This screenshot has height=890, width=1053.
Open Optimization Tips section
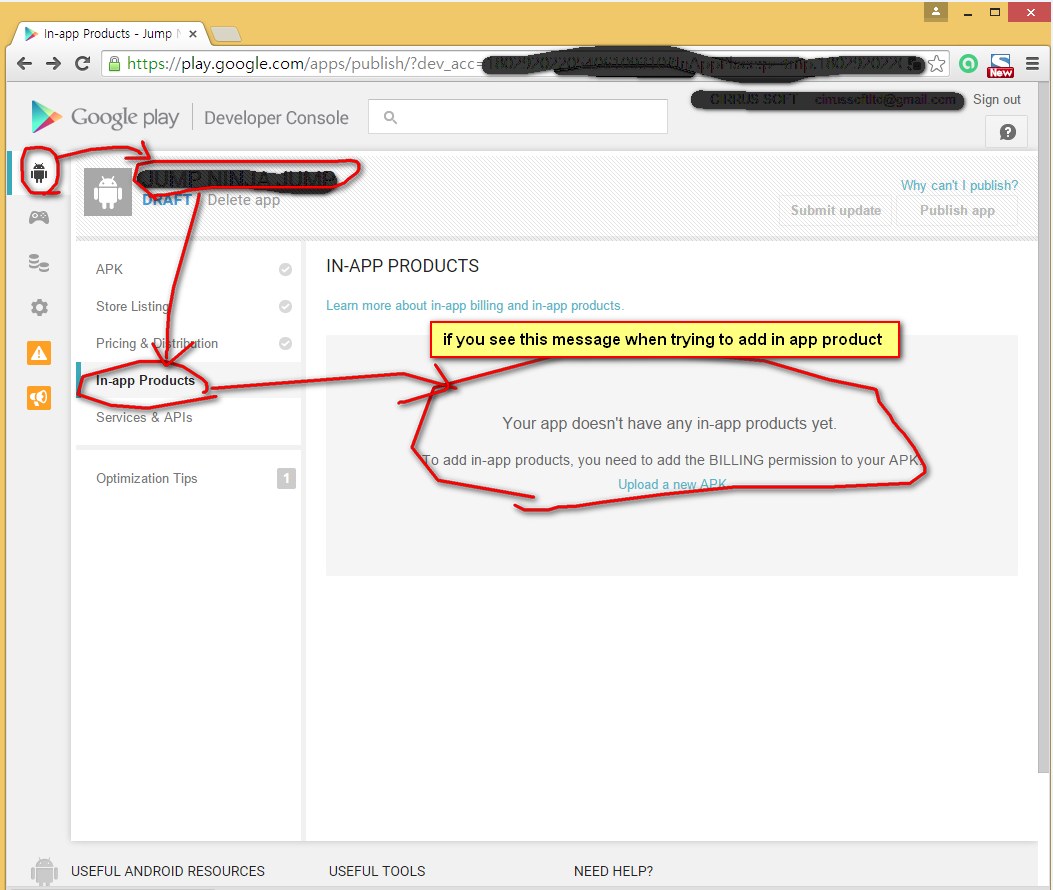coord(146,478)
